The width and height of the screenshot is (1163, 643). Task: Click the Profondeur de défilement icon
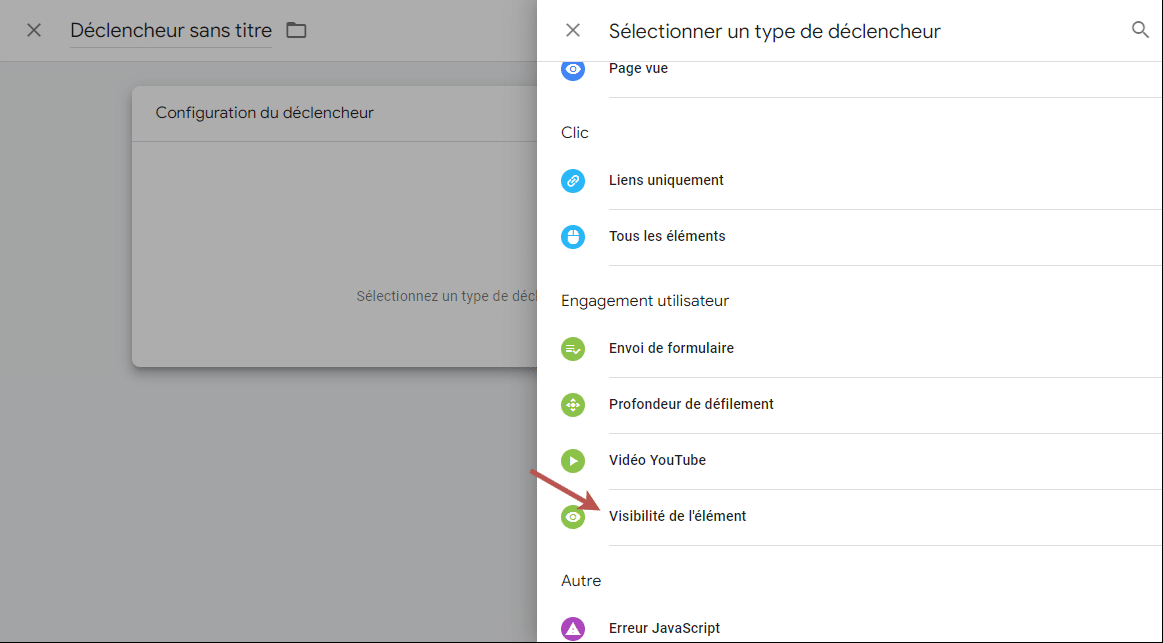pos(573,405)
